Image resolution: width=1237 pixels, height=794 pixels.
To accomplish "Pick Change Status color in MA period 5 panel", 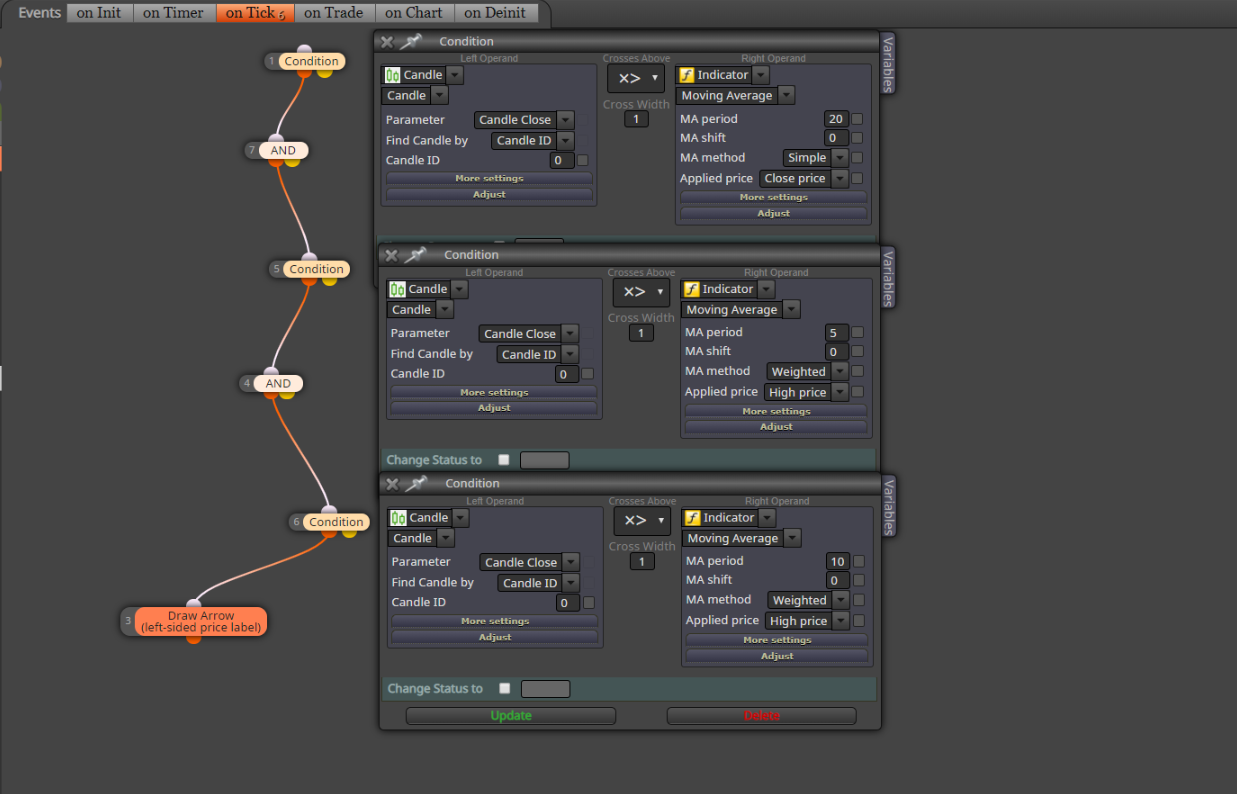I will point(545,460).
